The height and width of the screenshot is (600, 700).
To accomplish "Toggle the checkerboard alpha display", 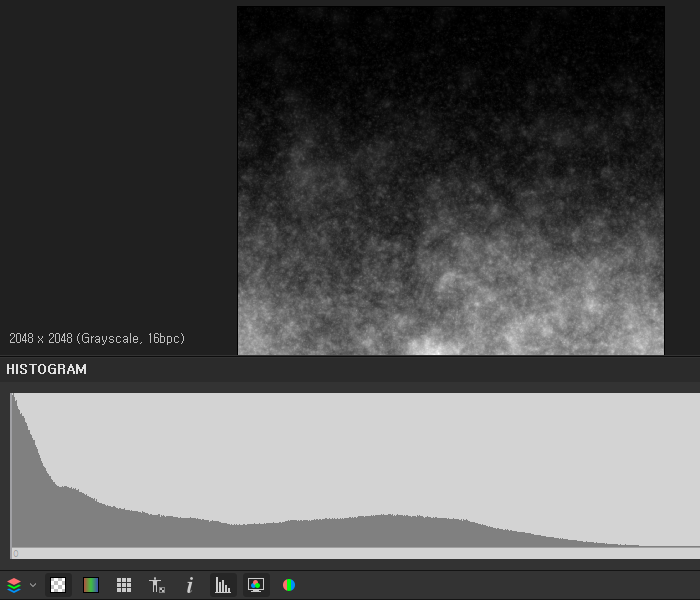I will pyautogui.click(x=58, y=585).
